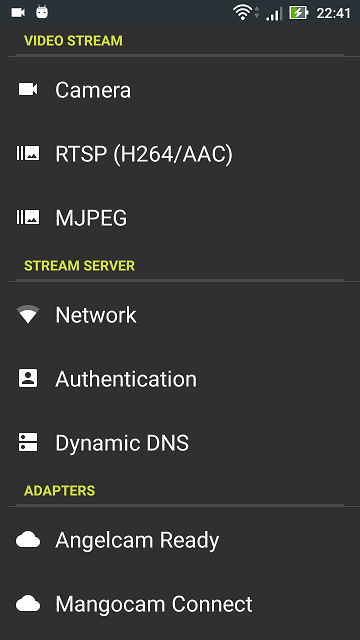Open the Angelcam Ready adapter
This screenshot has width=360, height=640.
point(180,540)
